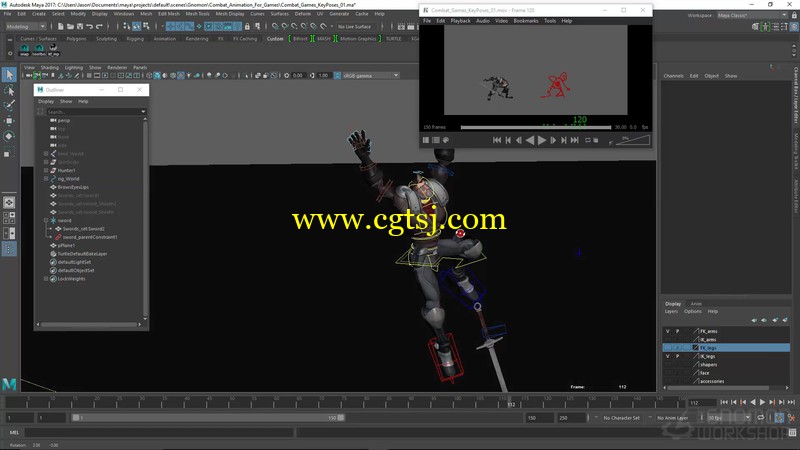Open scene folder icon on status line
Viewport: 800px width, 450px height.
tap(70, 26)
